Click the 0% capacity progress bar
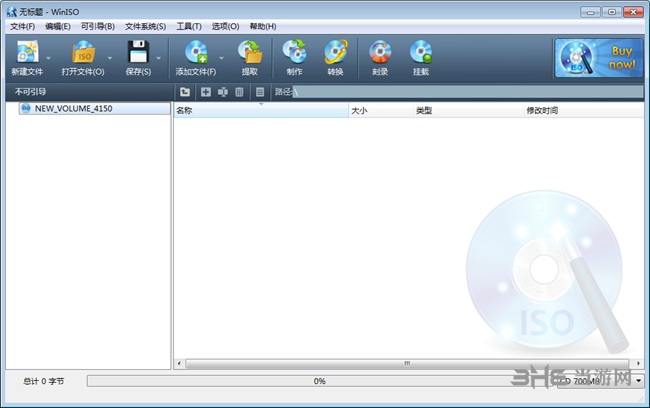Screen dimensions: 650x408 click(x=319, y=381)
